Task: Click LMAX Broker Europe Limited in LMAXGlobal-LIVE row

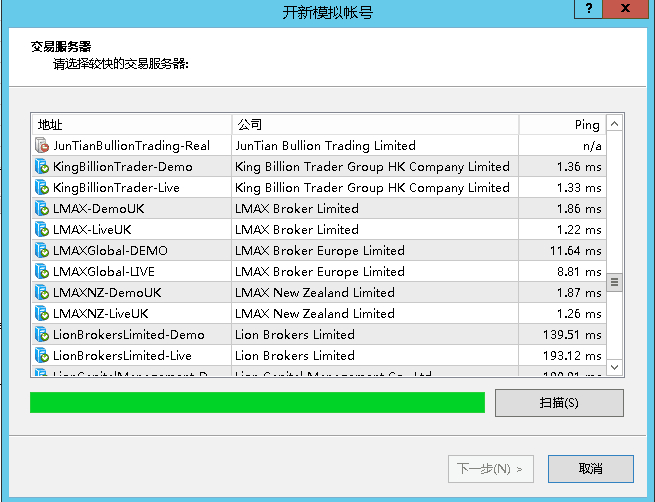Action: point(320,271)
